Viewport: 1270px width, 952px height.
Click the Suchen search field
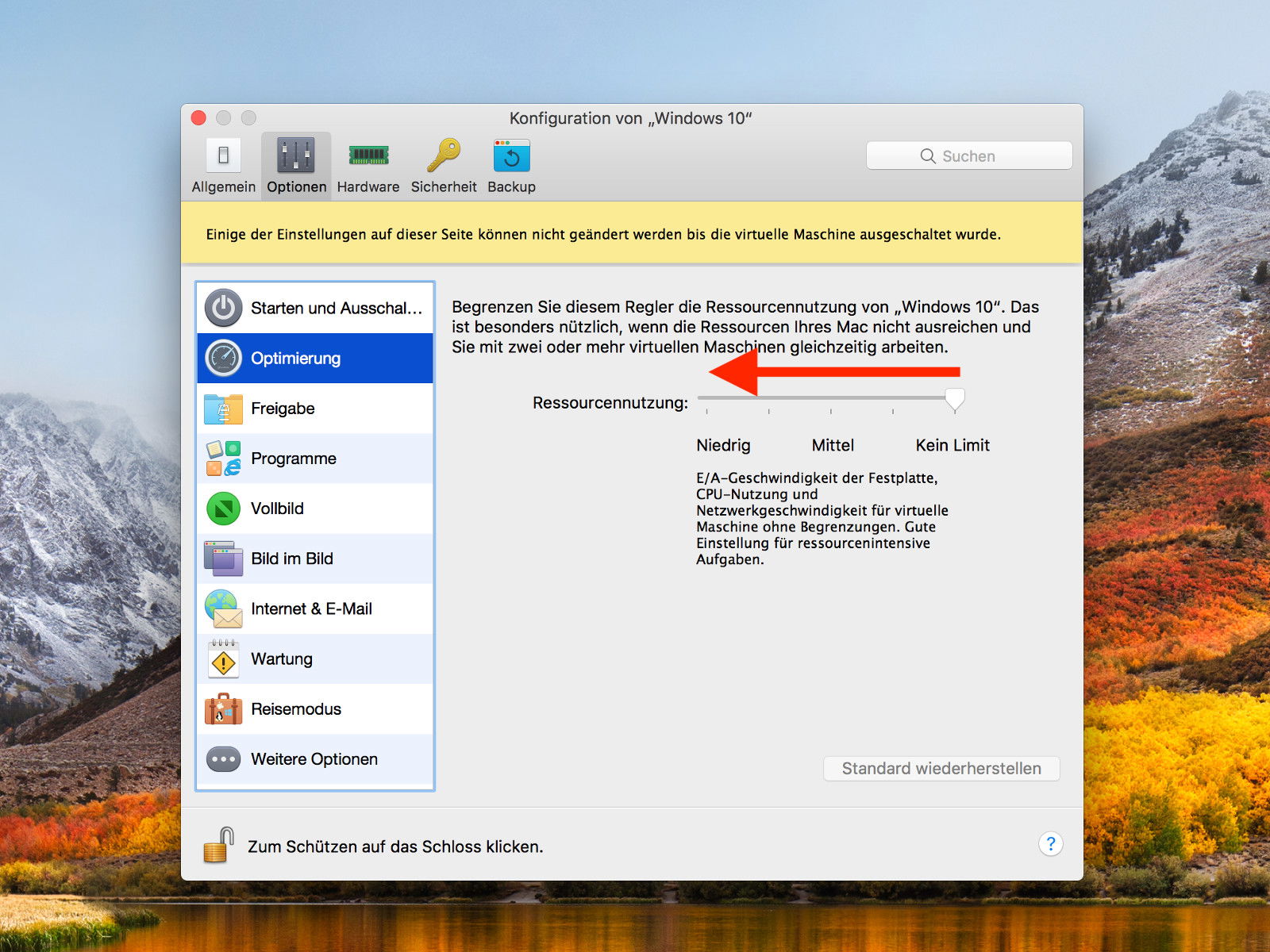[x=969, y=156]
